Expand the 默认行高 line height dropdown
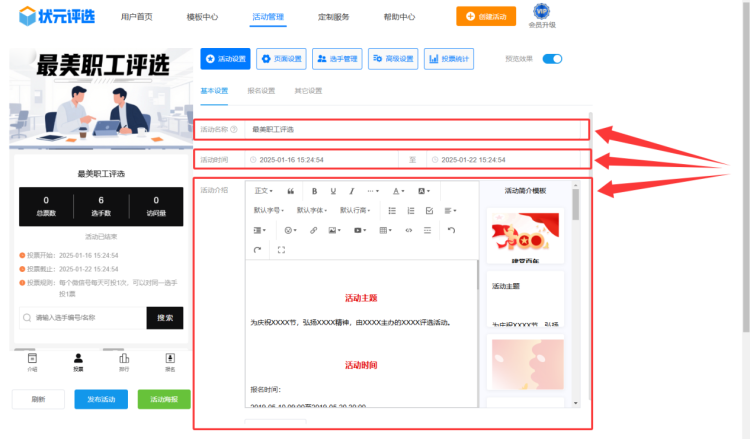750x439 pixels. 355,210
